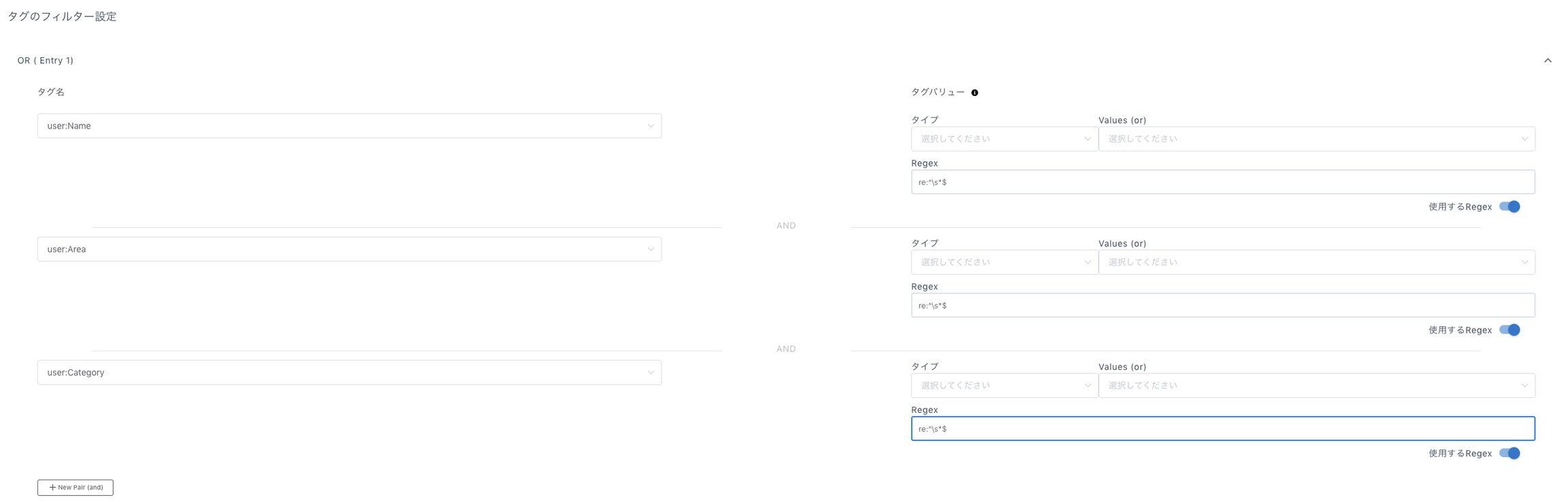The height and width of the screenshot is (502, 1568).
Task: Disable the Regex toggle for user:Area
Action: coord(1509,330)
